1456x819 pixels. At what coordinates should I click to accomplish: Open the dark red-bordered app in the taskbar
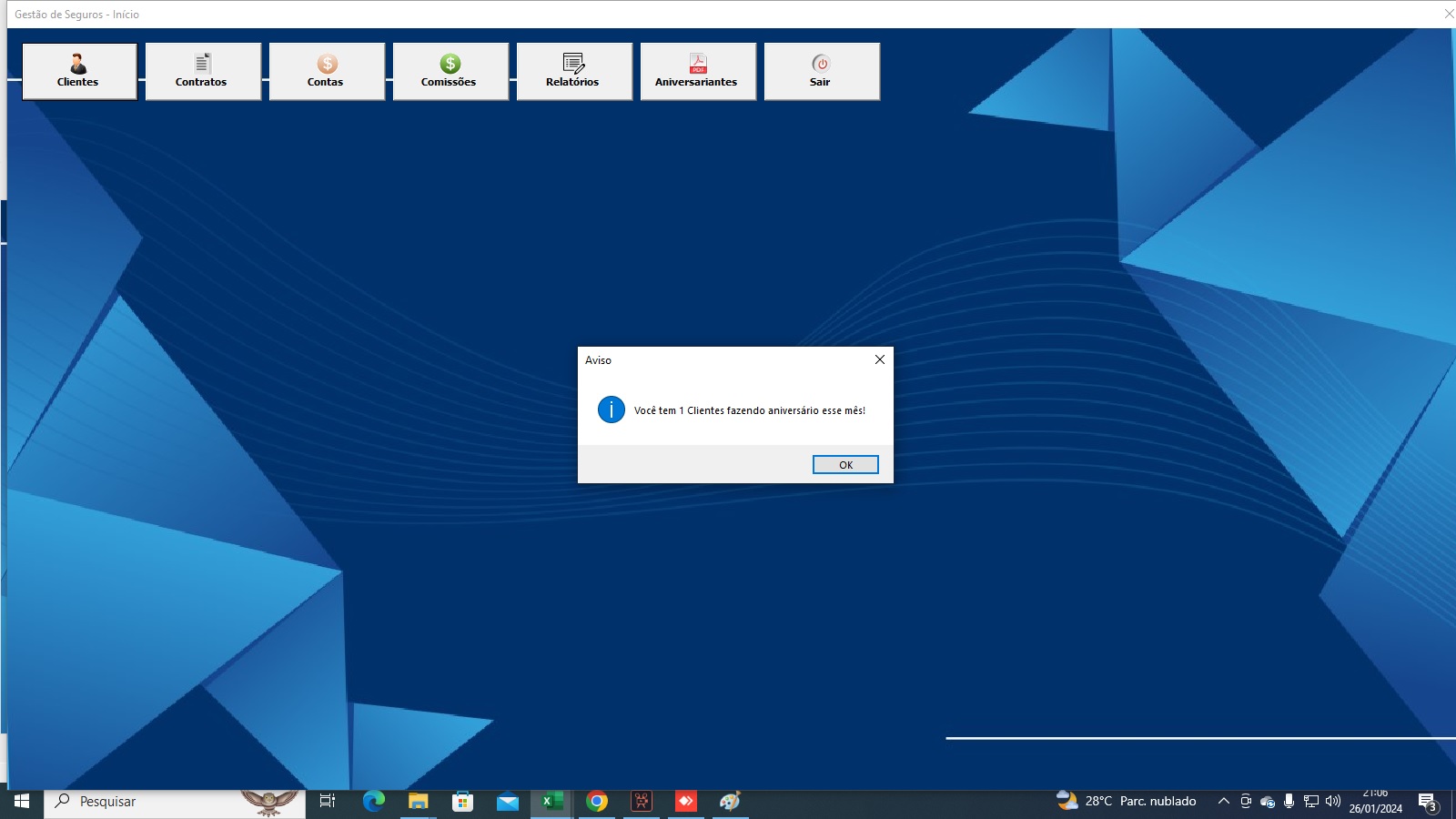click(x=642, y=801)
